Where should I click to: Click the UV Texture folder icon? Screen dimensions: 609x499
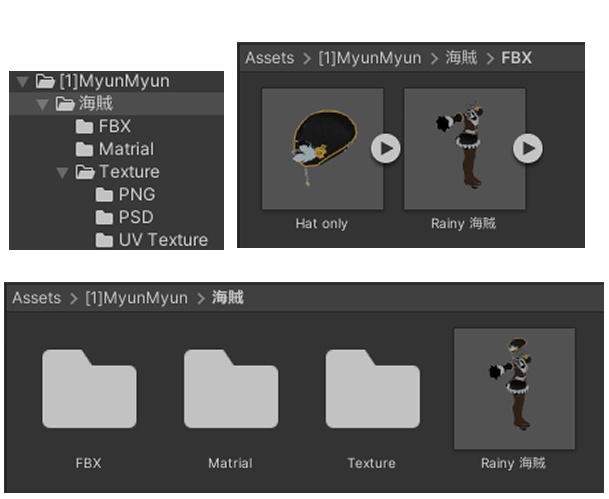point(104,240)
